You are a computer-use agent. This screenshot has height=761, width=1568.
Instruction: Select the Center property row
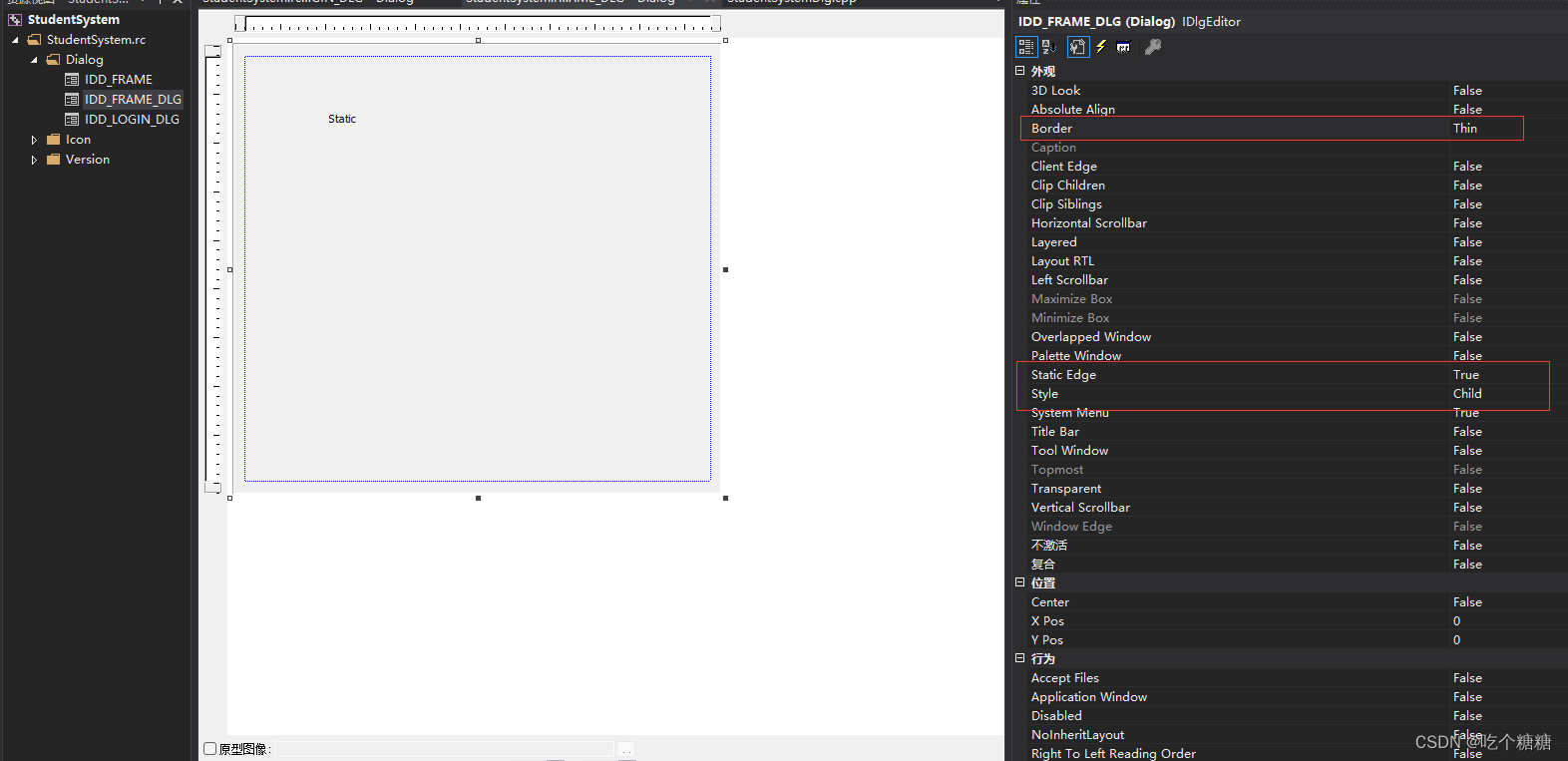1298,602
